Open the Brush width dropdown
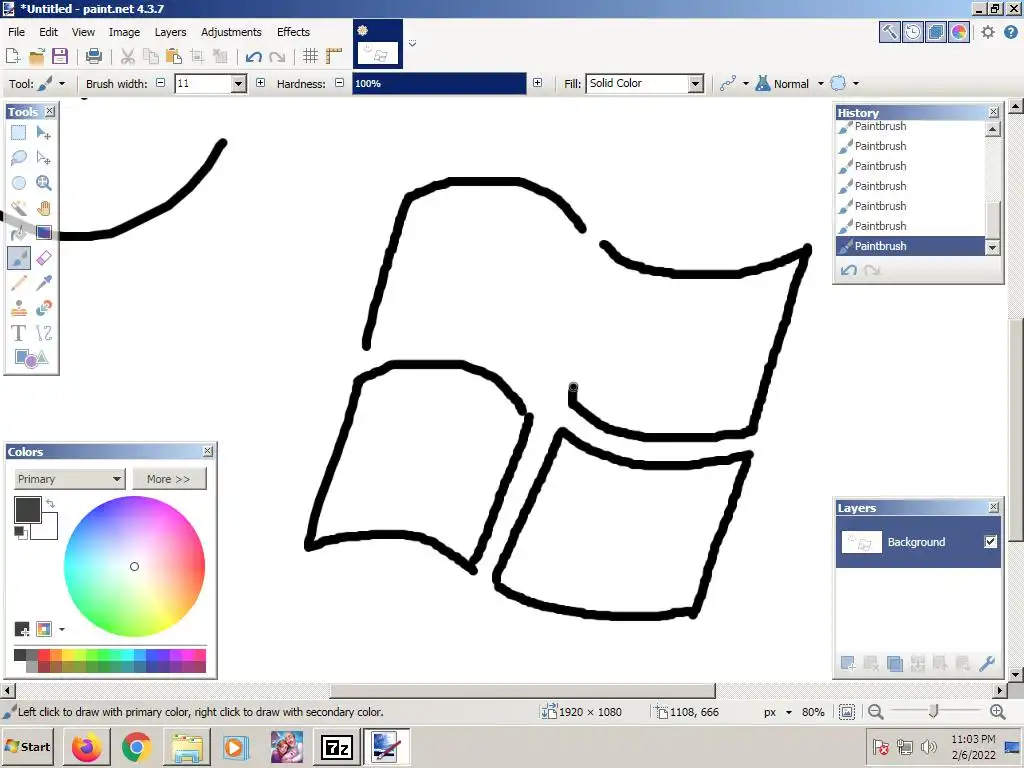 coord(238,84)
